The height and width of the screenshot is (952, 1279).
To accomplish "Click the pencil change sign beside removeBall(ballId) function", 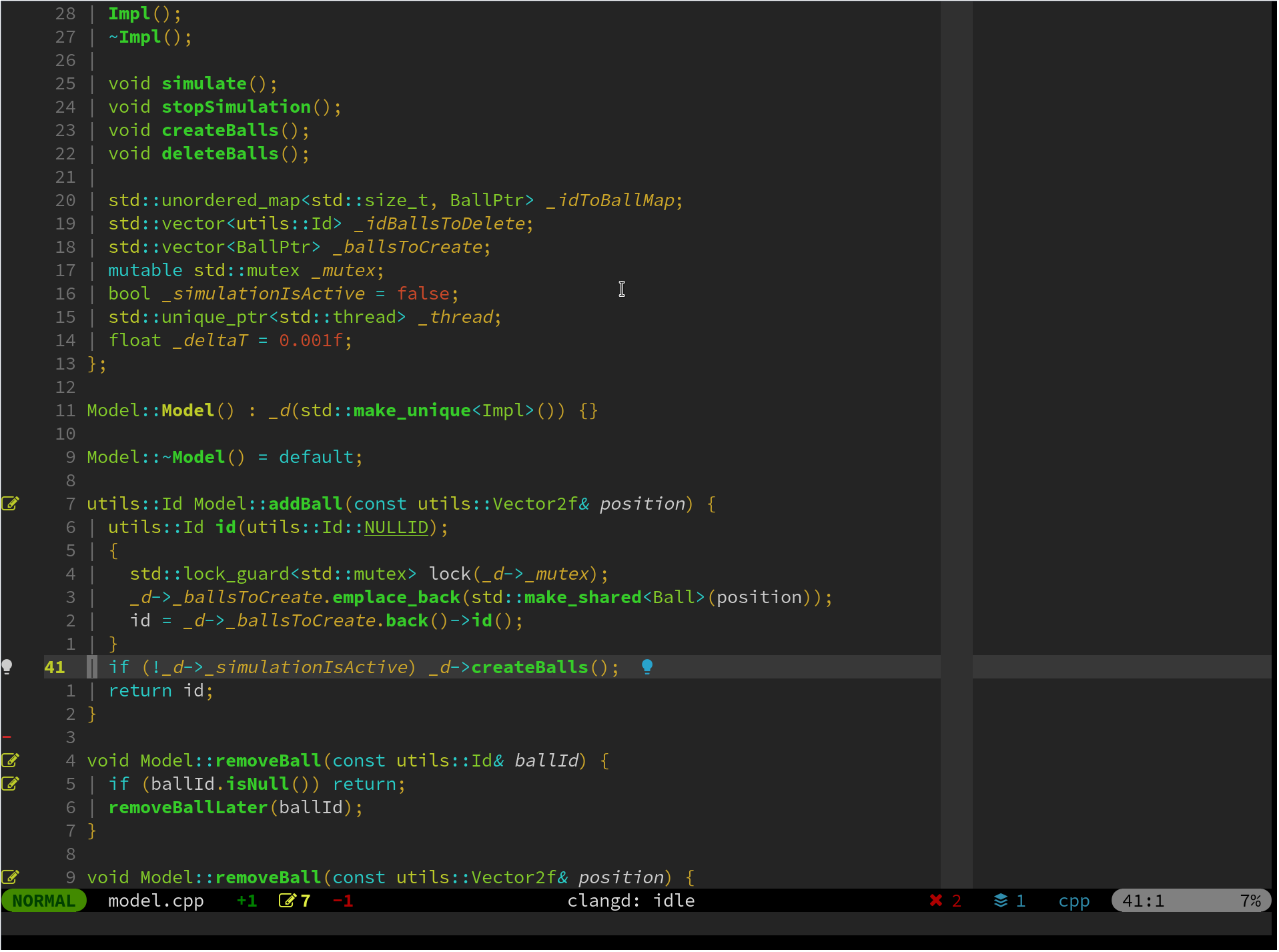I will 11,760.
